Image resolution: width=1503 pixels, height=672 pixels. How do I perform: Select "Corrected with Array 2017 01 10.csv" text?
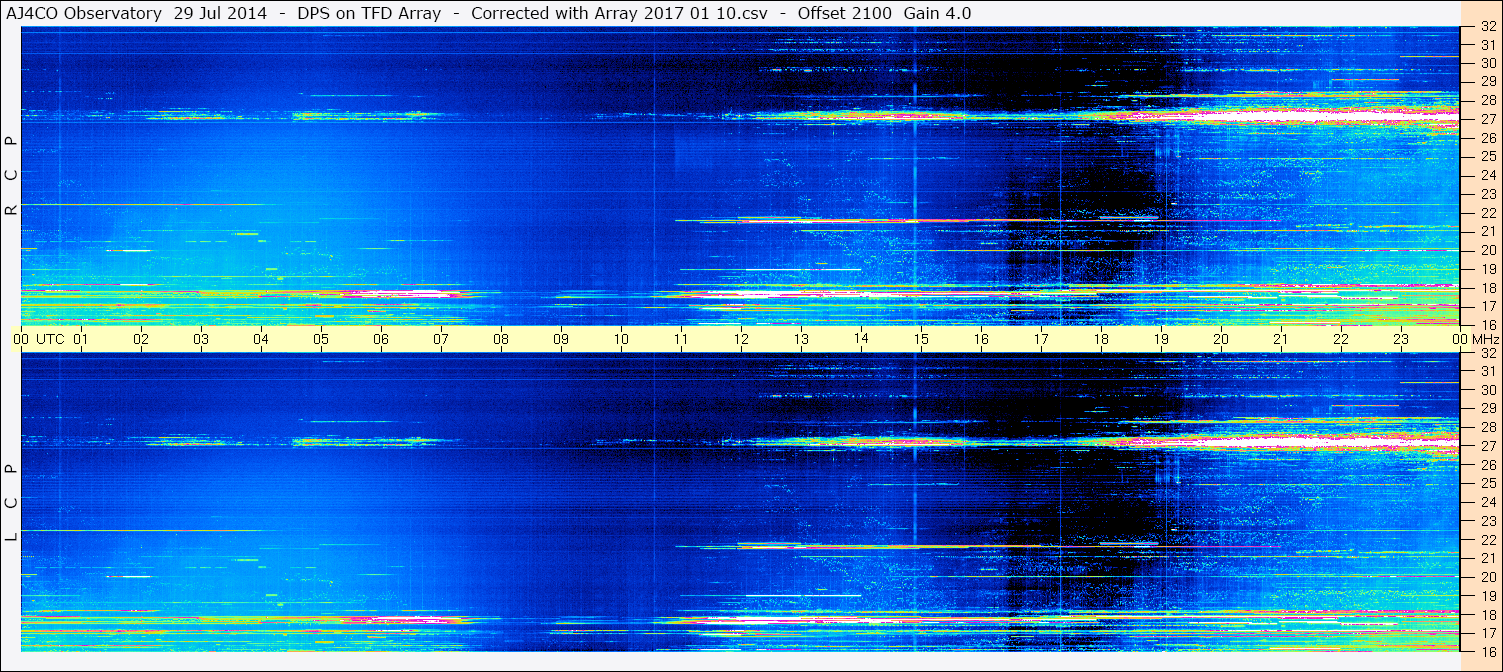[x=620, y=13]
